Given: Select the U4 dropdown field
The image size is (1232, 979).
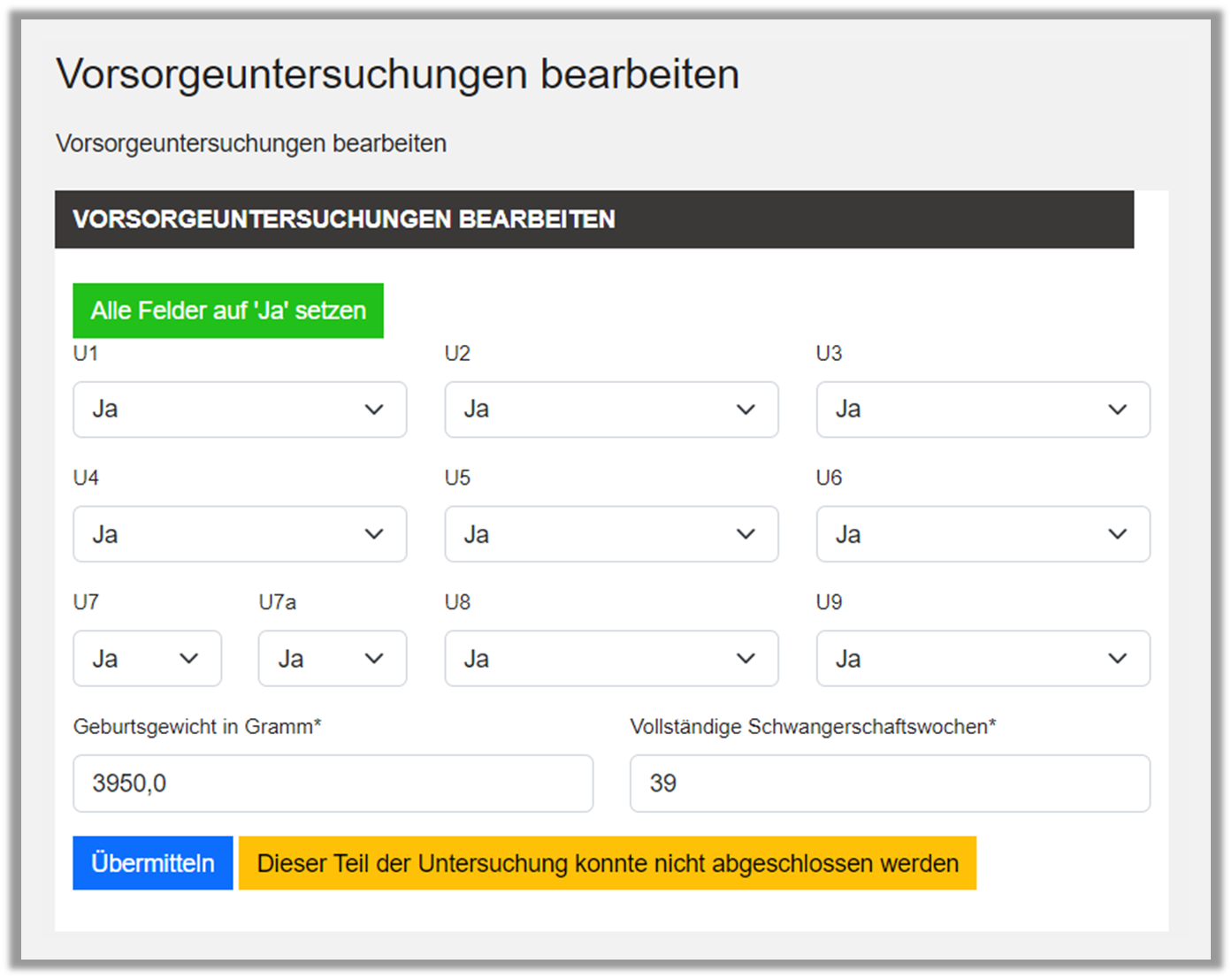Looking at the screenshot, I should [239, 534].
